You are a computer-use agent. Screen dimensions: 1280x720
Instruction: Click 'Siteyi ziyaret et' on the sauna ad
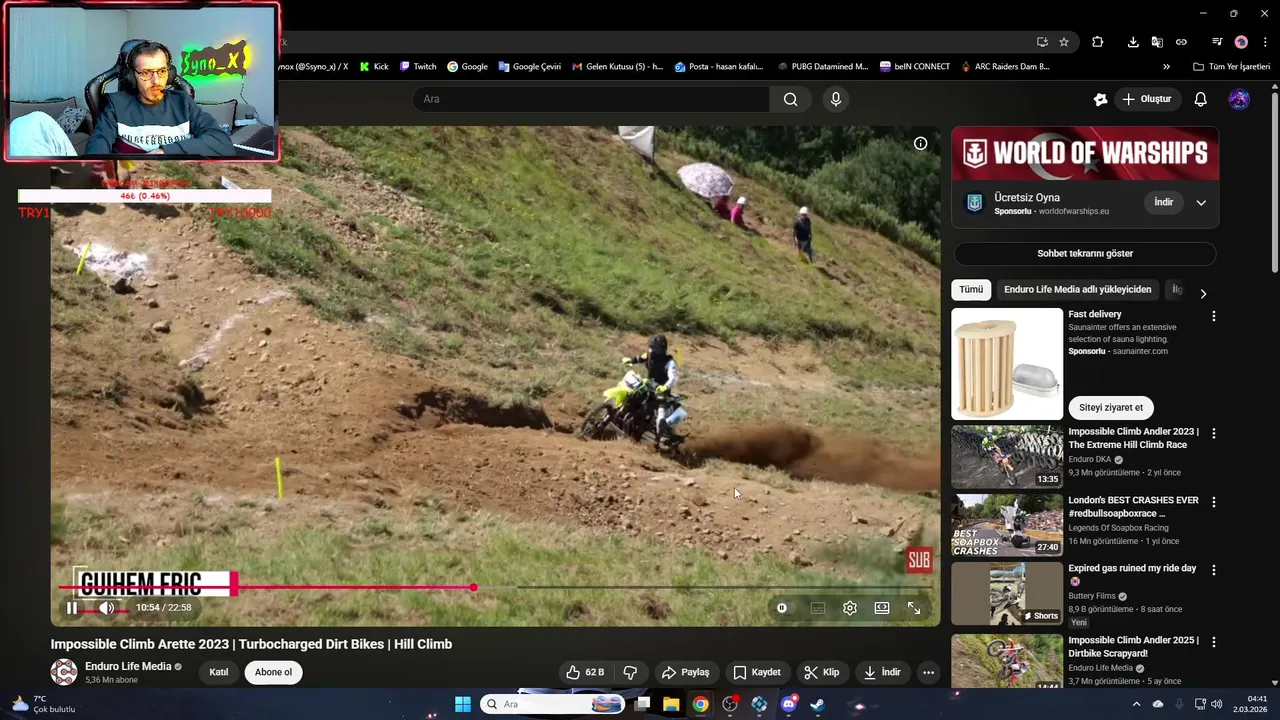(1111, 407)
